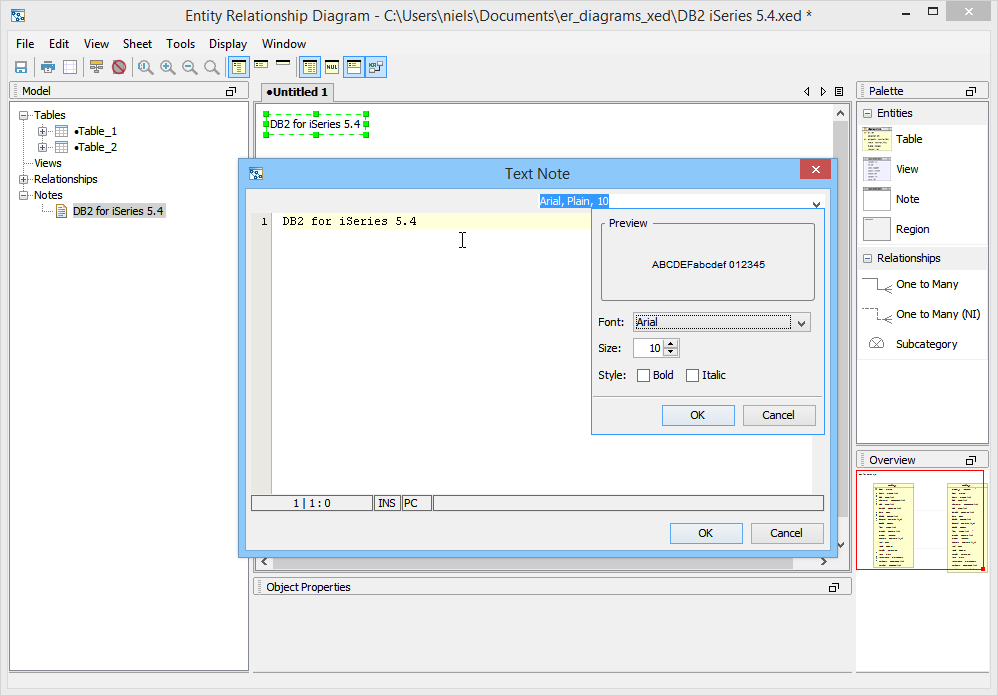The height and width of the screenshot is (696, 998).
Task: Open the Window menu
Action: click(284, 44)
